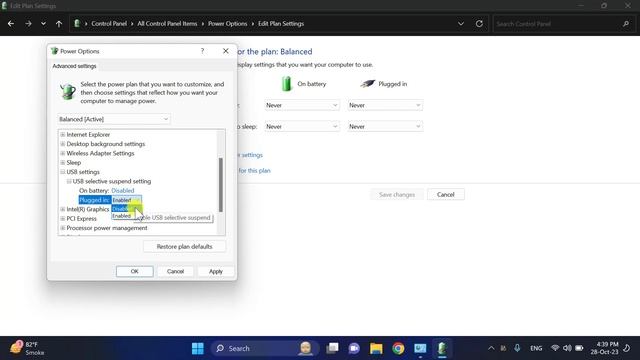Collapse USB selective suspend setting

tap(69, 181)
